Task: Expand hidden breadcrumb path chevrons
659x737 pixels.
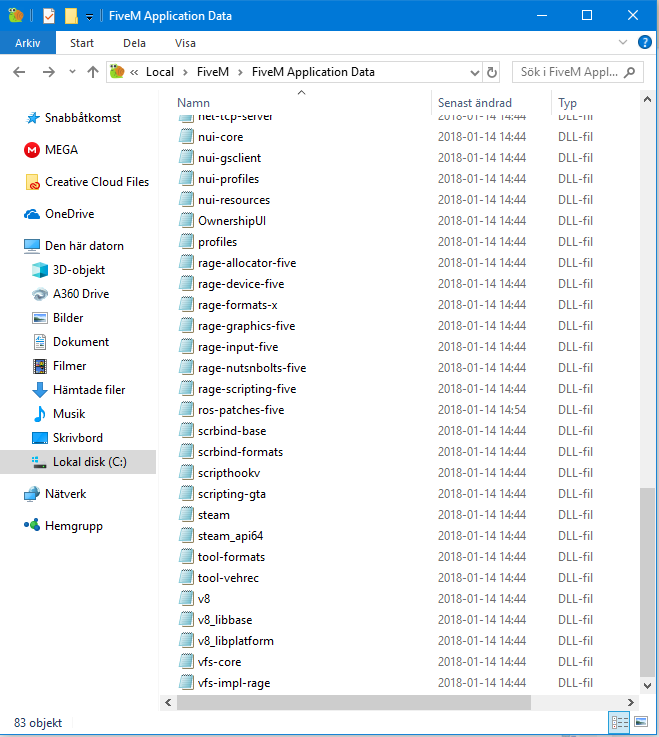Action: [x=134, y=72]
